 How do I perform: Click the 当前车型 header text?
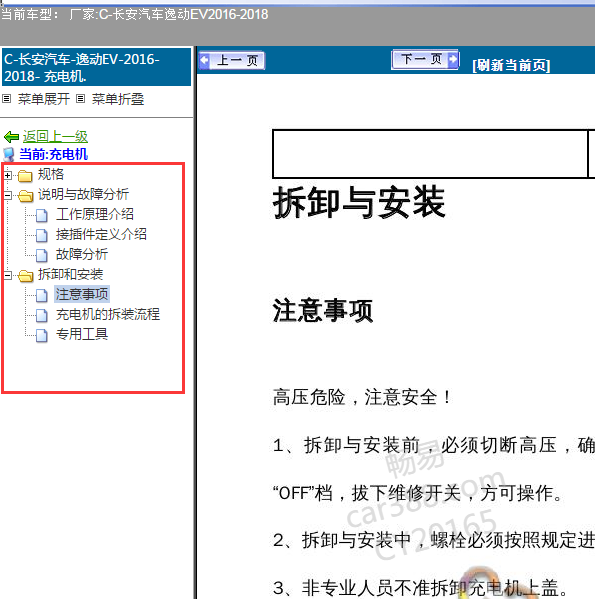coord(134,15)
